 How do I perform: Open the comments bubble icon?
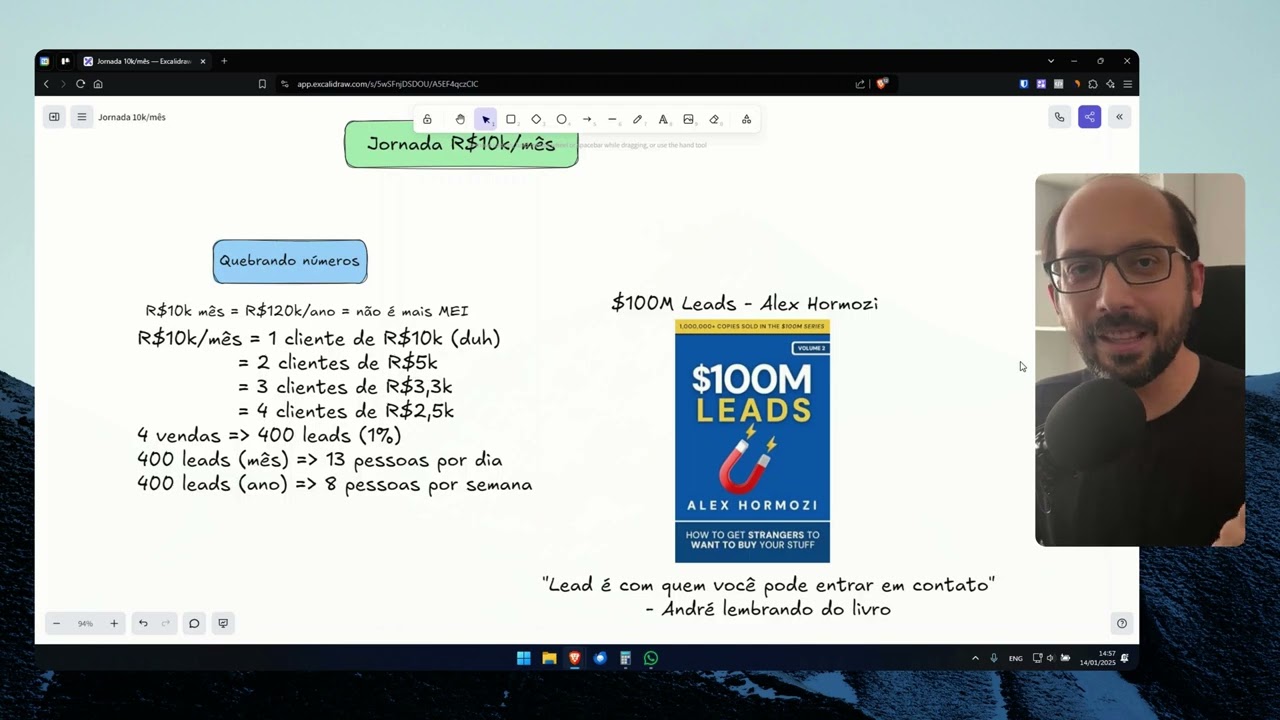[194, 623]
